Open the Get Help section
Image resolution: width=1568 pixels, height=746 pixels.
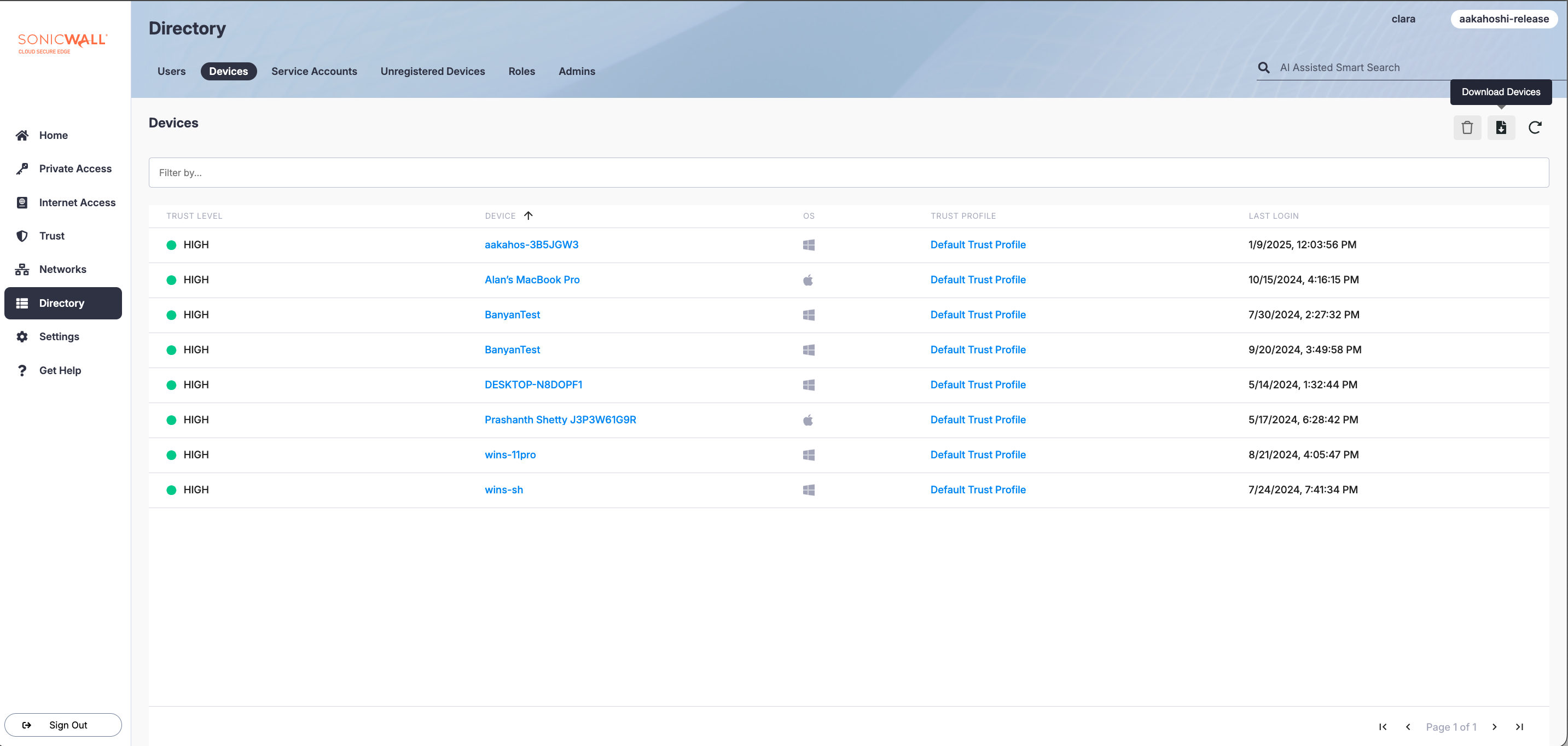point(60,370)
